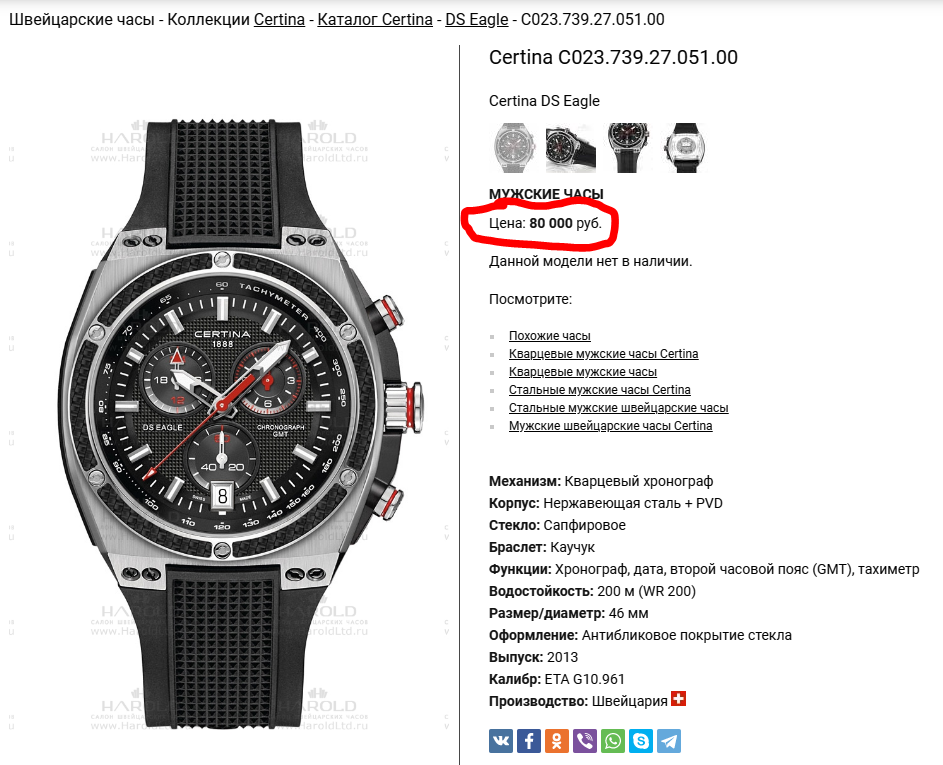Viewport: 943px width, 765px height.
Task: Share on VK social icon
Action: tap(500, 741)
